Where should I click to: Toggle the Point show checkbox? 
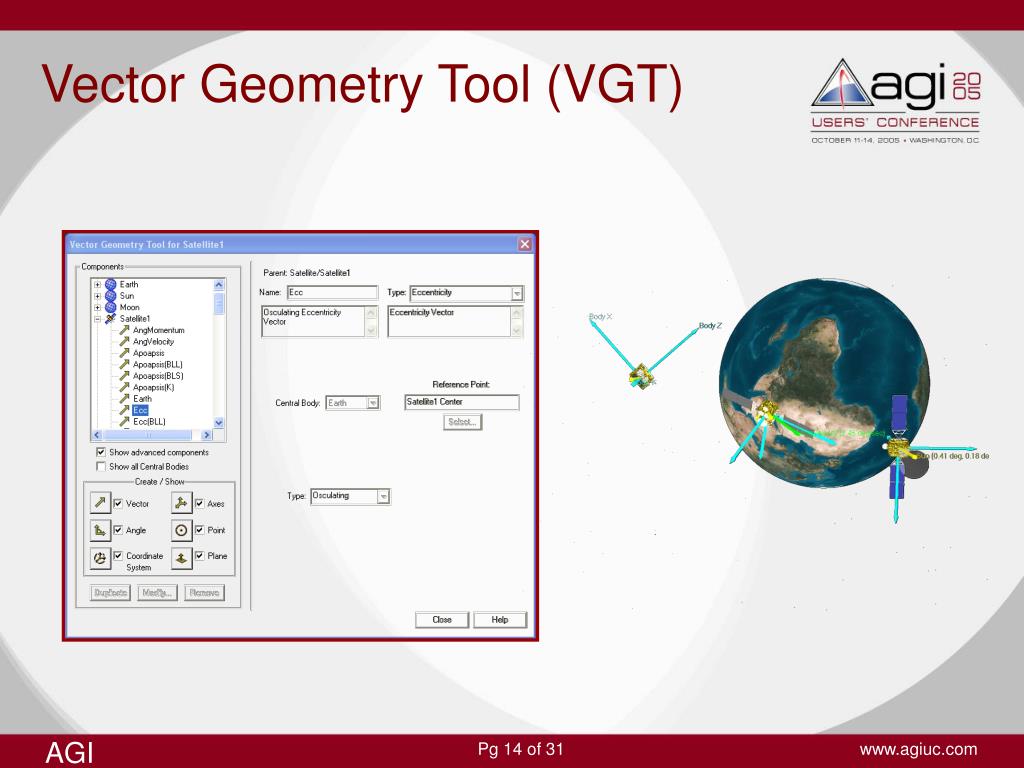click(x=200, y=530)
